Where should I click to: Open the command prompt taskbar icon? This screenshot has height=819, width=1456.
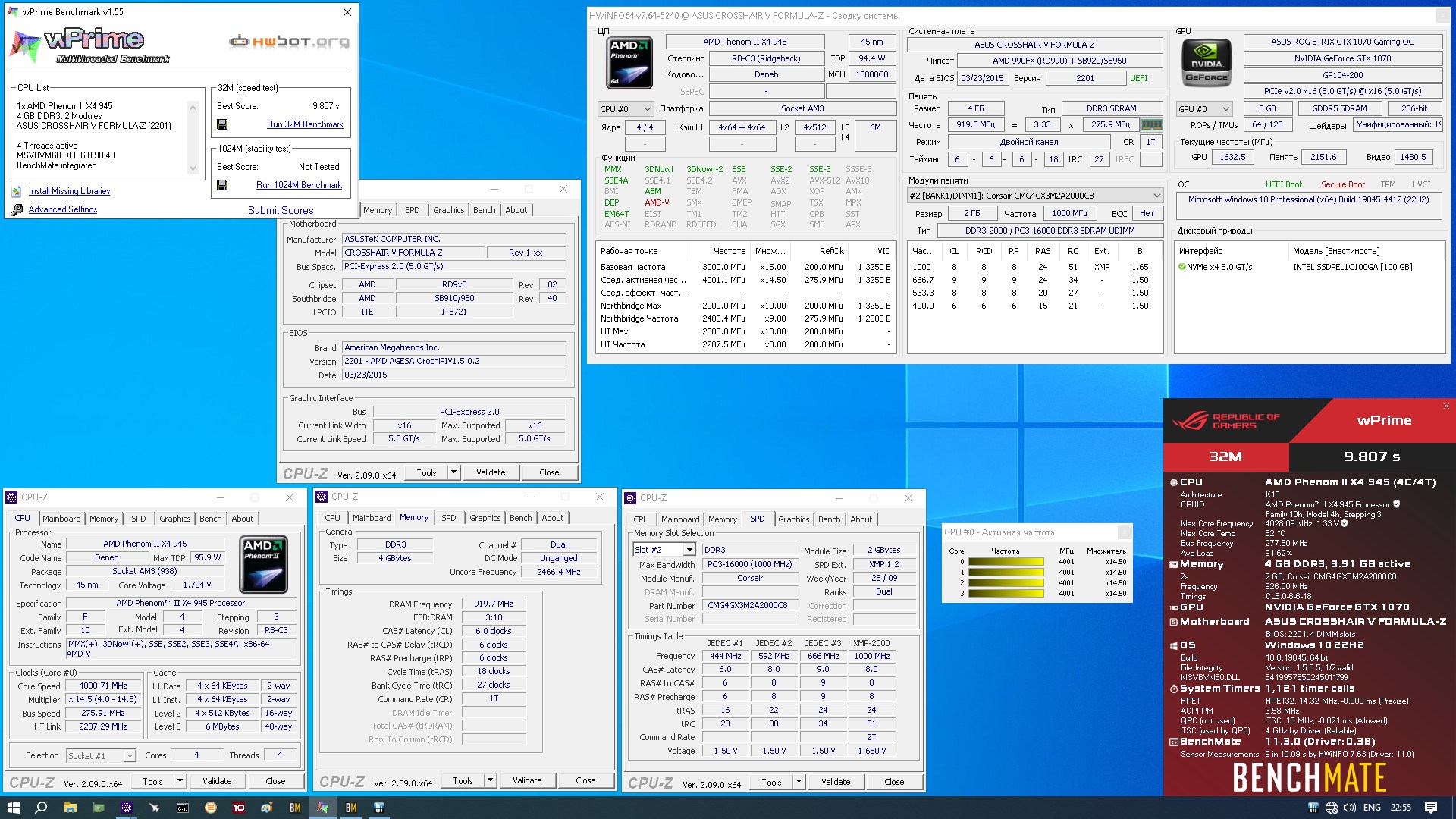coord(183,808)
